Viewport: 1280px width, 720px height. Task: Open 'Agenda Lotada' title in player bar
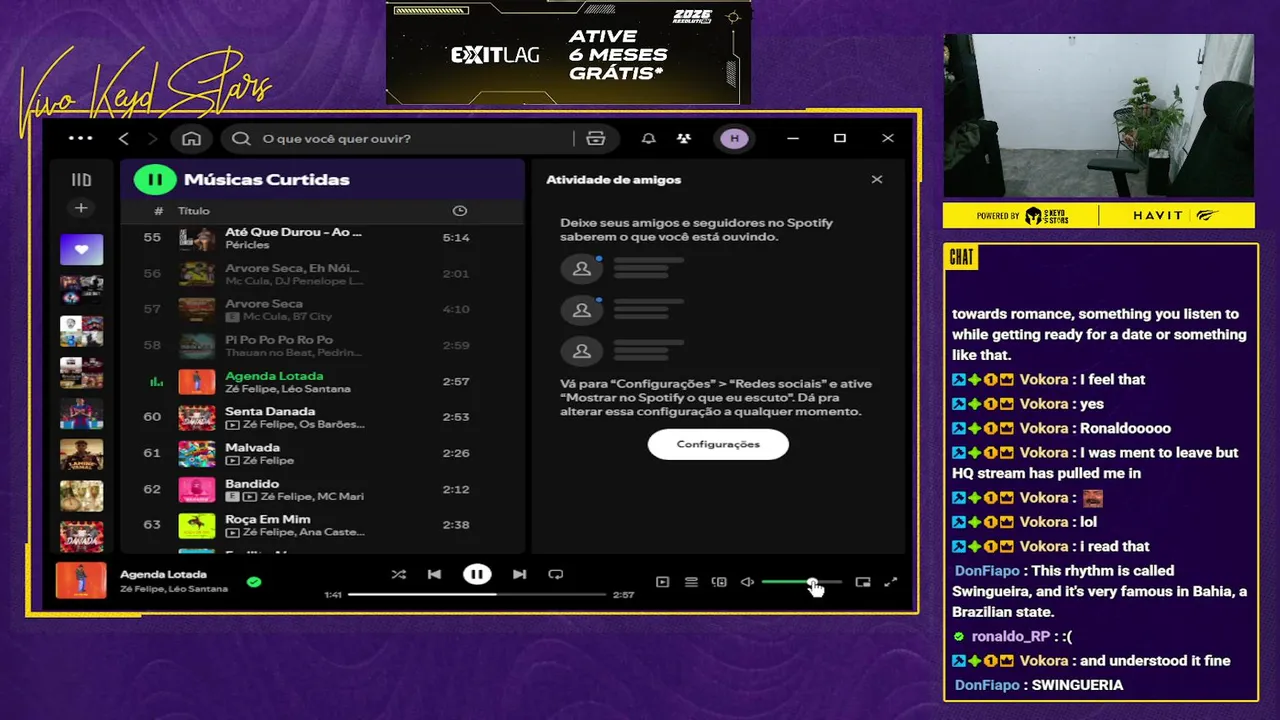(x=163, y=575)
